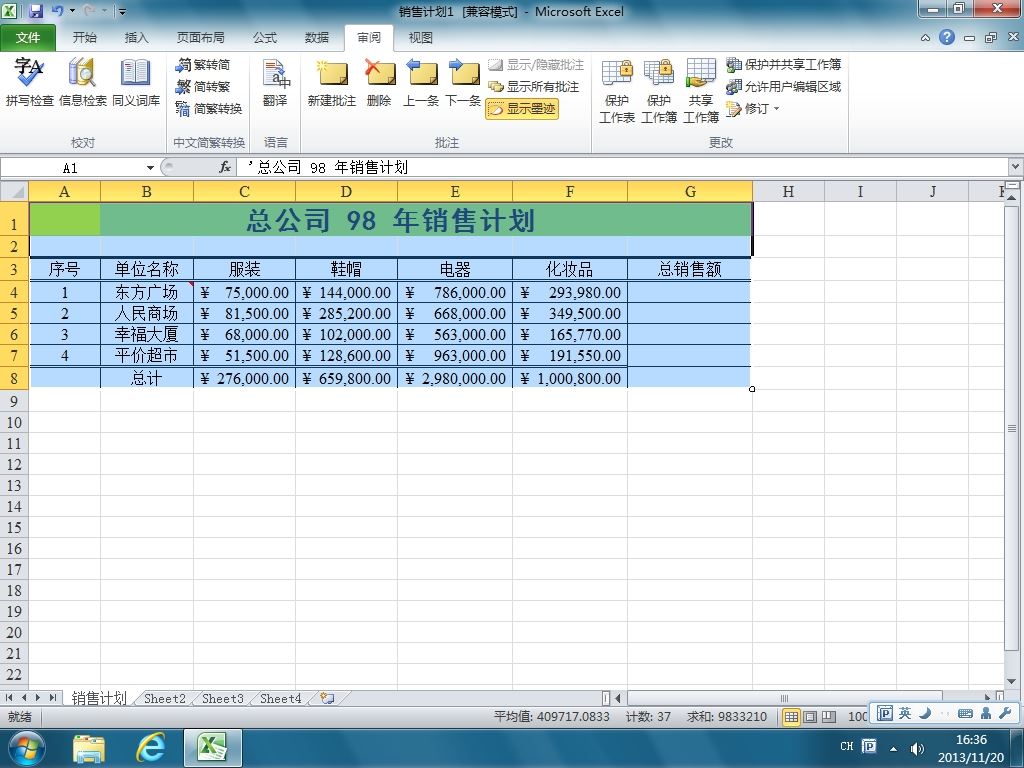Open the 文件 file menu
This screenshot has height=768, width=1024.
[27, 37]
